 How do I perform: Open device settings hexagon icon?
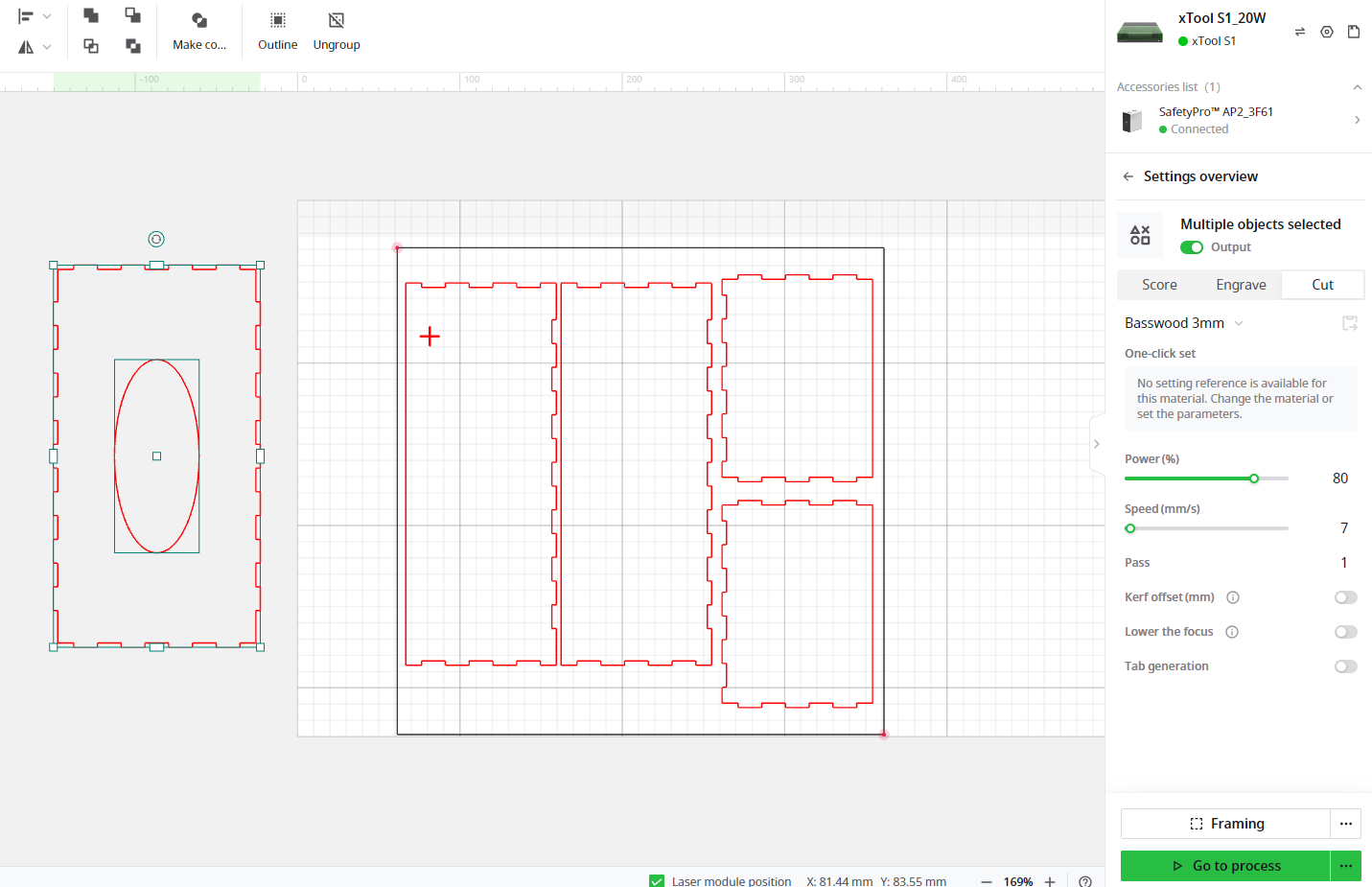pos(1327,32)
